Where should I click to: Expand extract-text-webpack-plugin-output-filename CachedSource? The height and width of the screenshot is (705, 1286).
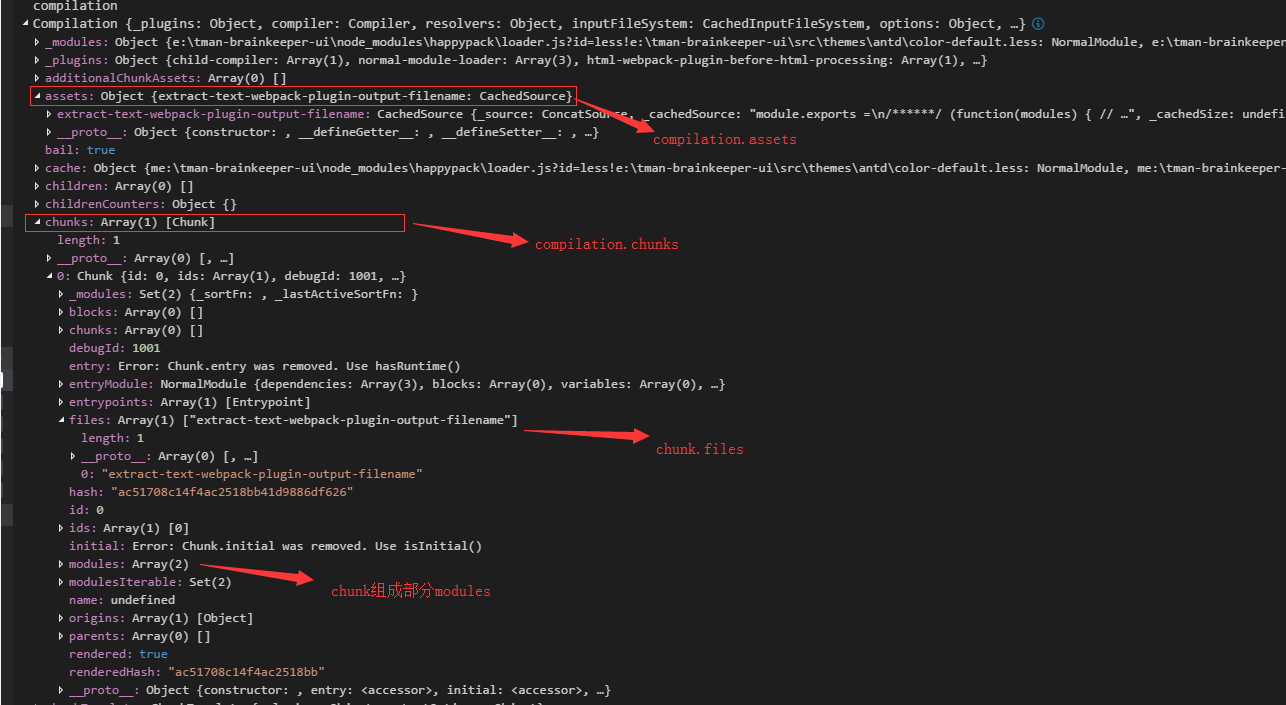coord(49,114)
